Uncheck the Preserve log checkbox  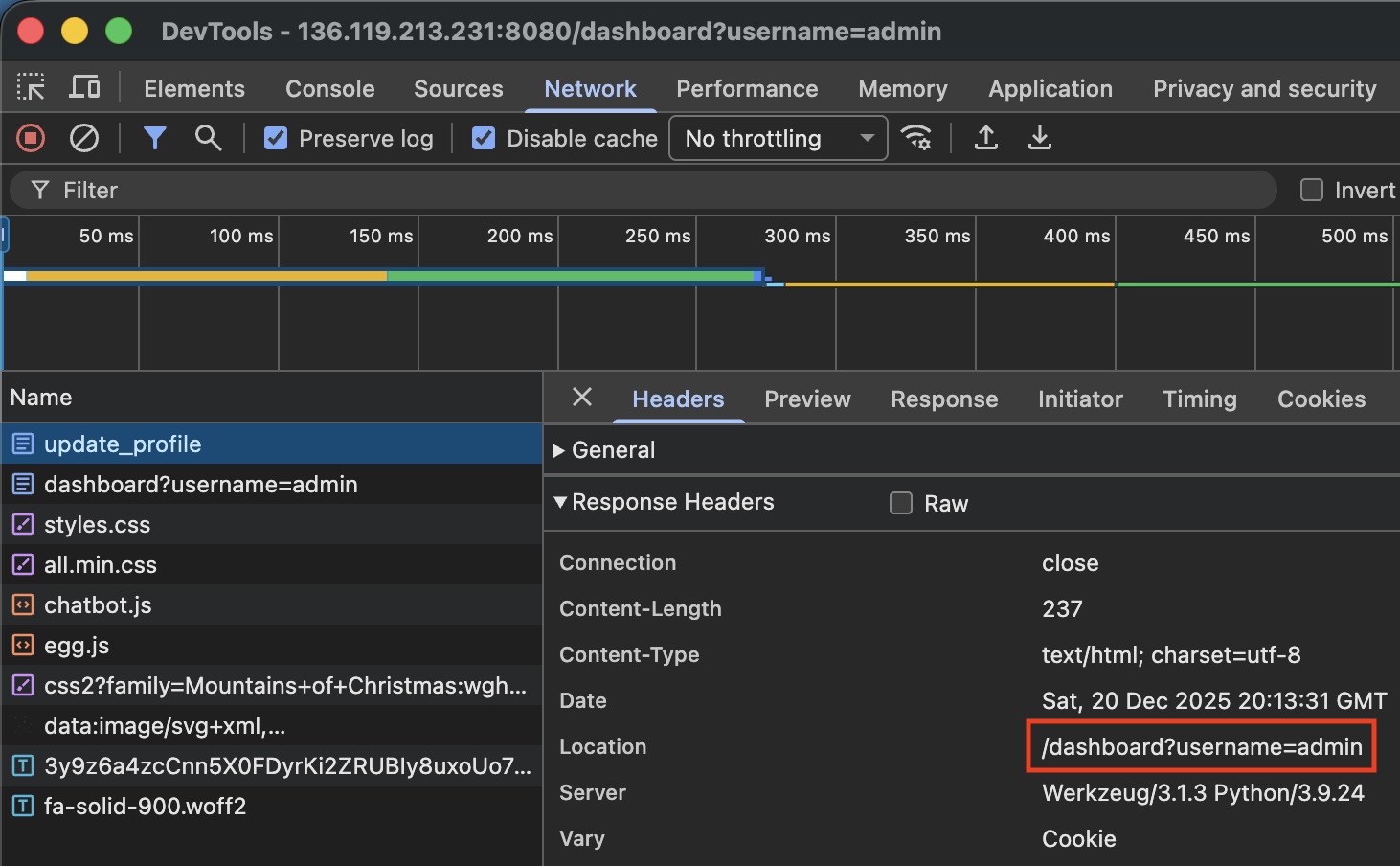pyautogui.click(x=276, y=139)
